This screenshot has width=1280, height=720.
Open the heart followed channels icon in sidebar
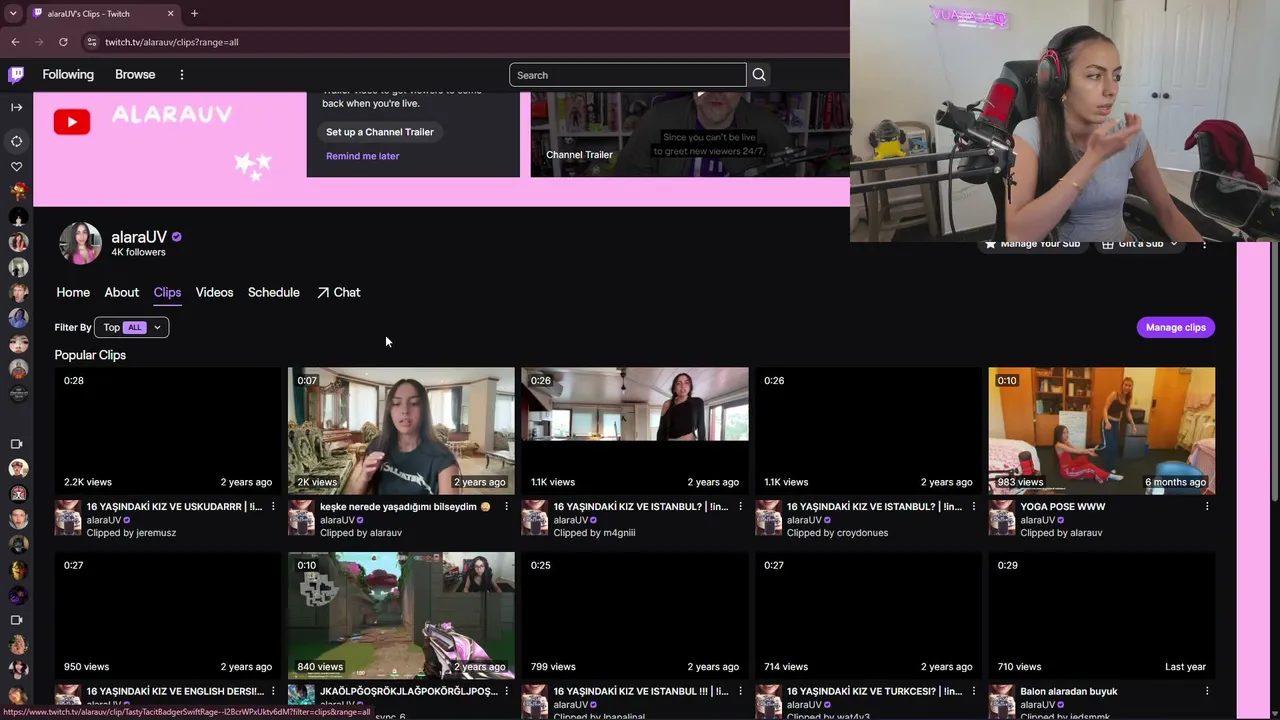coord(16,167)
